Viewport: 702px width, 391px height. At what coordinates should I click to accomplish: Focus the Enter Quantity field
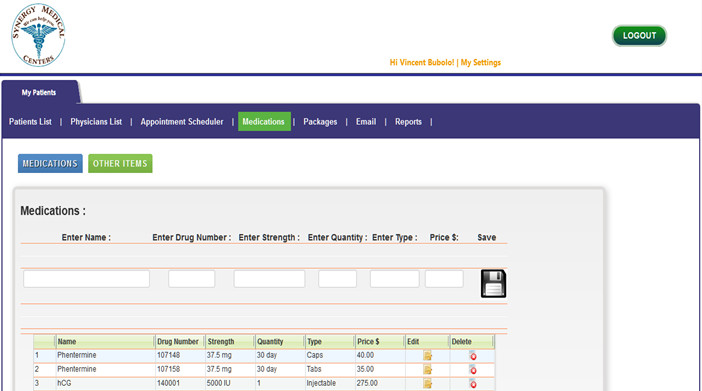[x=338, y=279]
